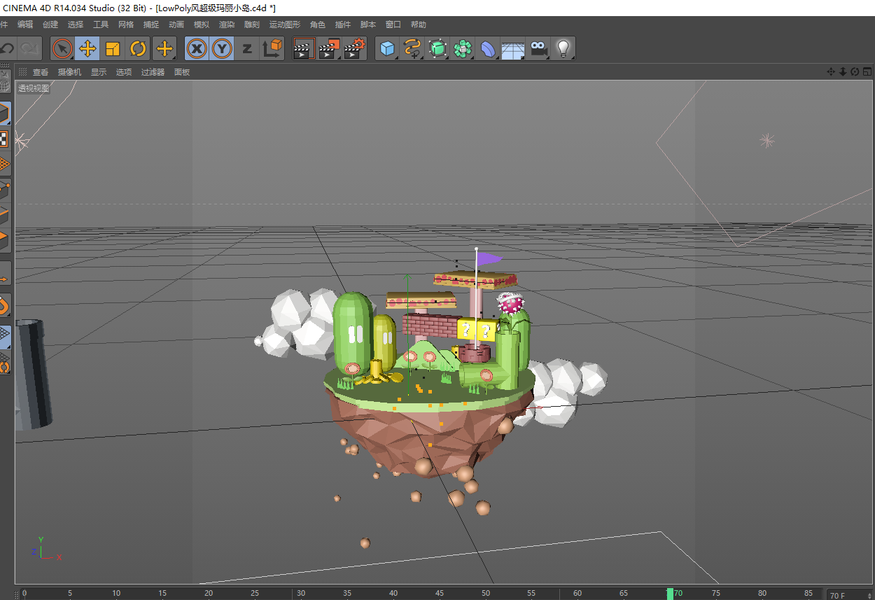Click the viewport menu grip handle
Viewport: 875px width, 600px height.
(23, 71)
